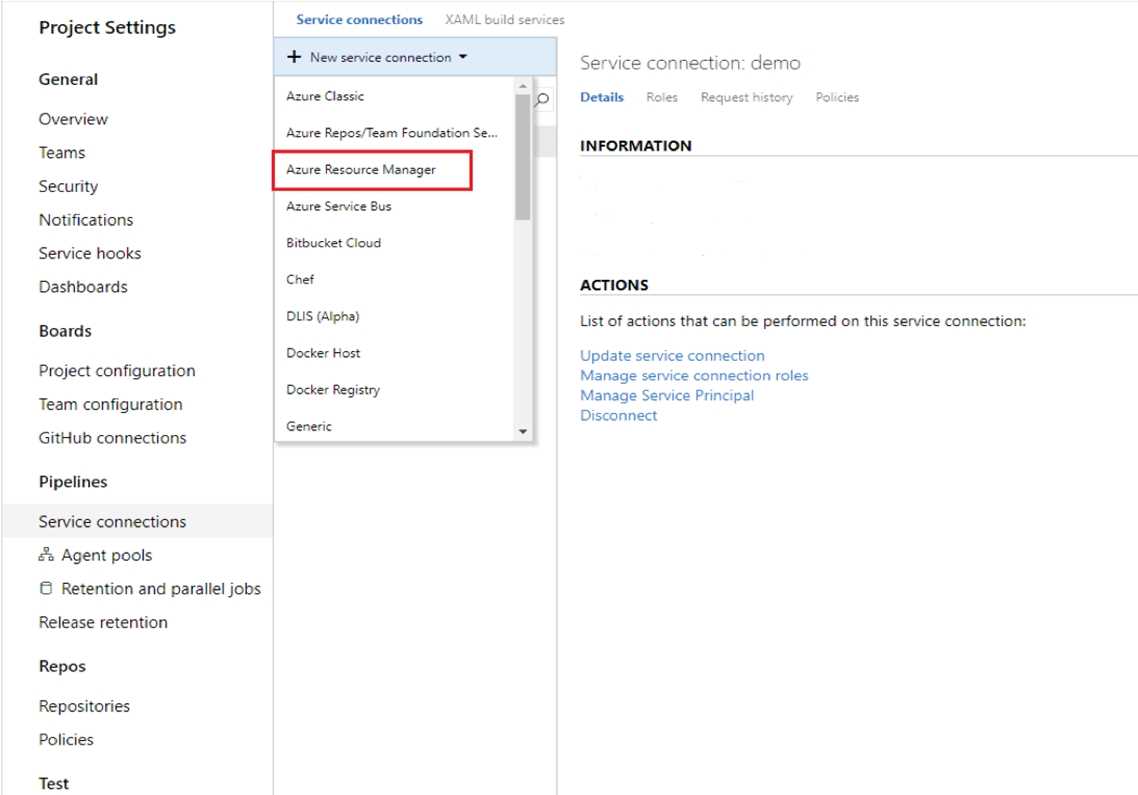
Task: Click the plus icon for new connection
Action: (x=294, y=57)
